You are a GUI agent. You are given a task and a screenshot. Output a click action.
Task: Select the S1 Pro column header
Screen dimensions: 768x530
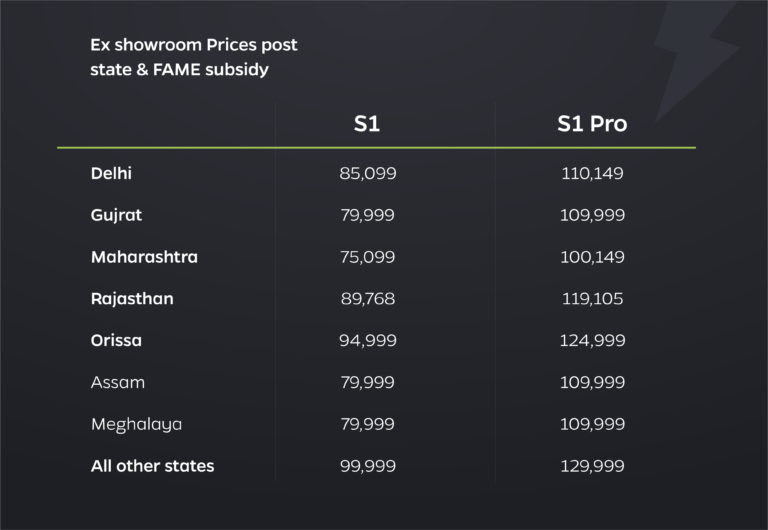pos(592,125)
